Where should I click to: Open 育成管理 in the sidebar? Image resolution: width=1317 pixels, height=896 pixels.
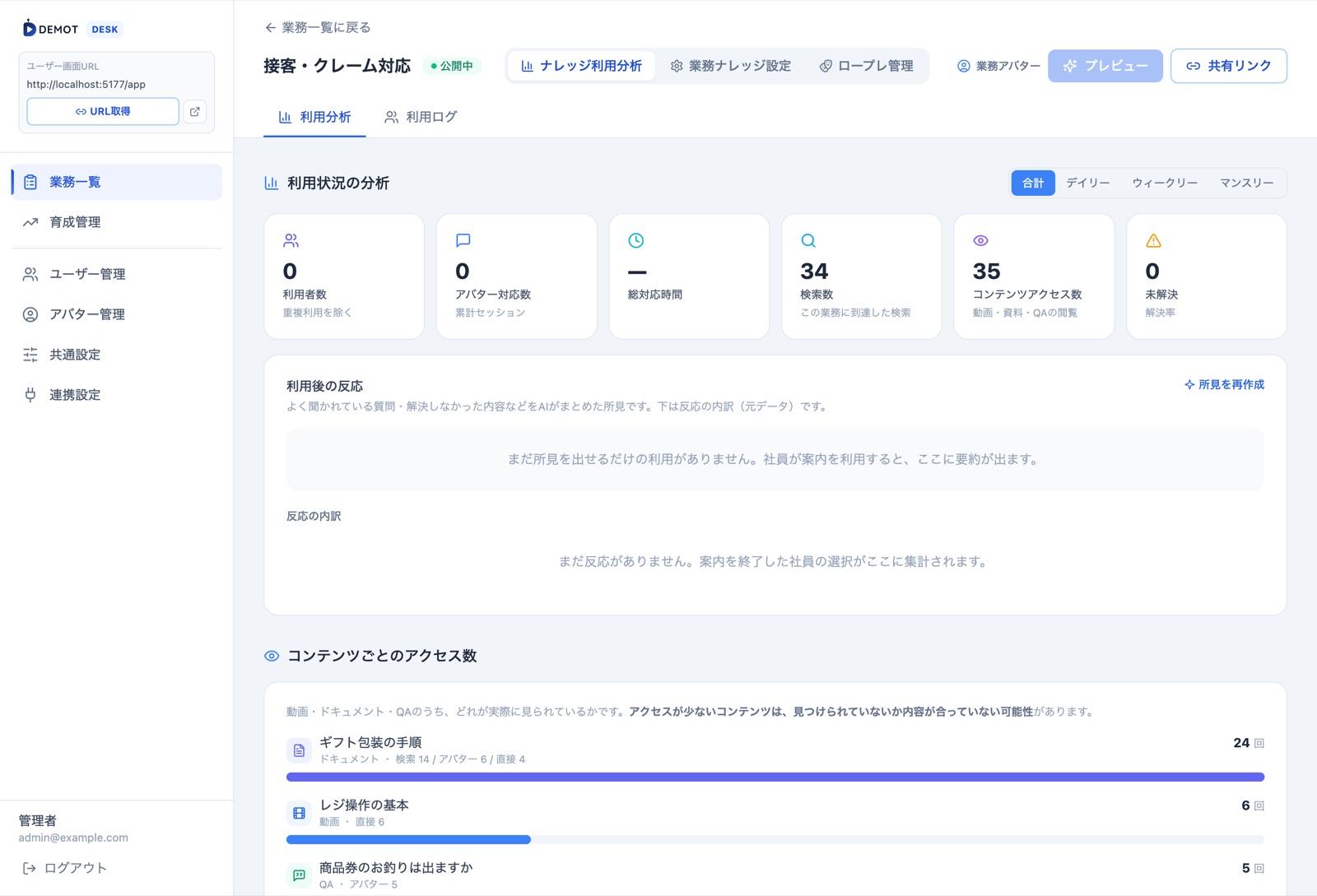117,222
